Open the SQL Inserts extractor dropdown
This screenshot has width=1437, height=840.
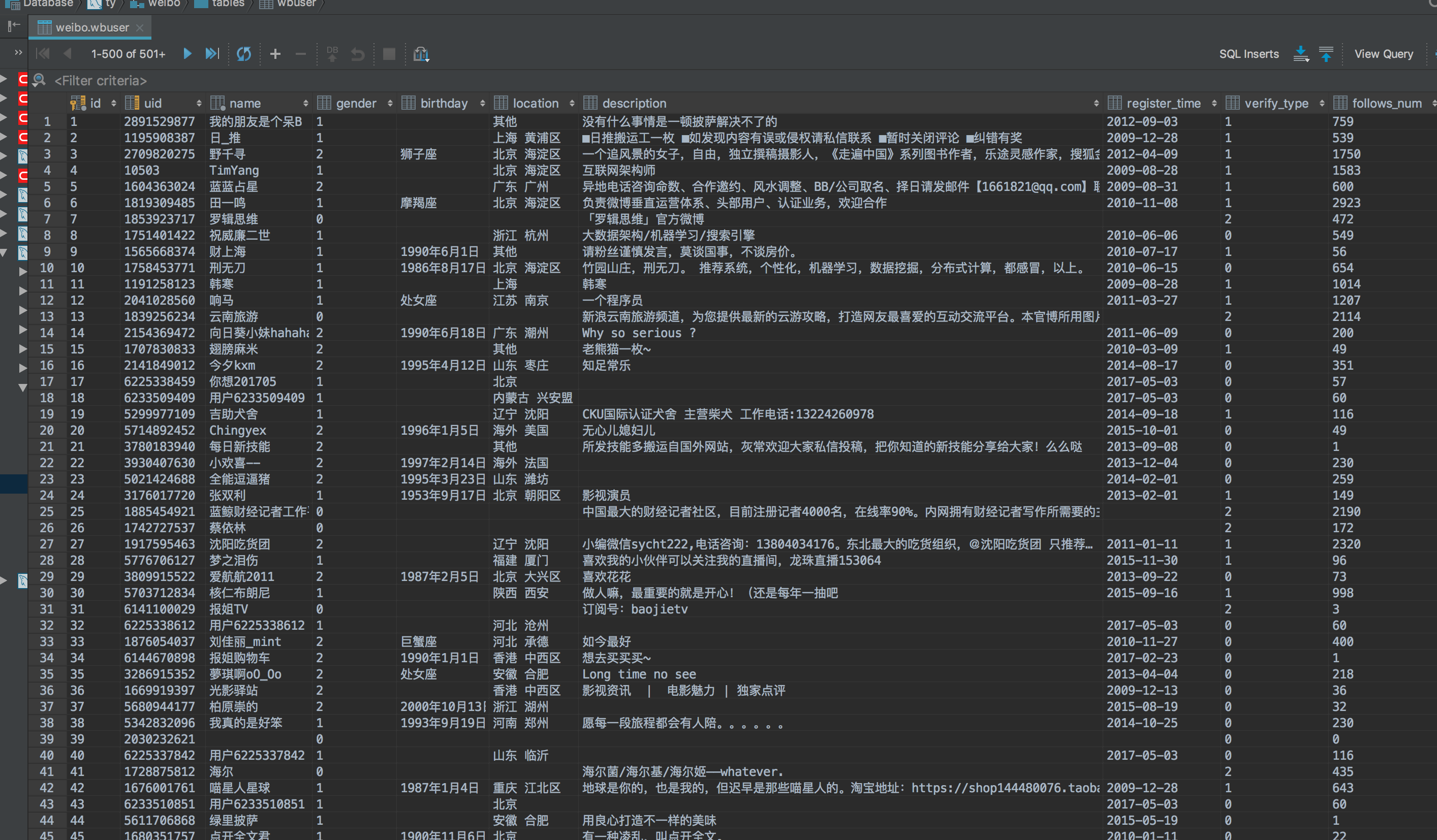coord(1249,53)
